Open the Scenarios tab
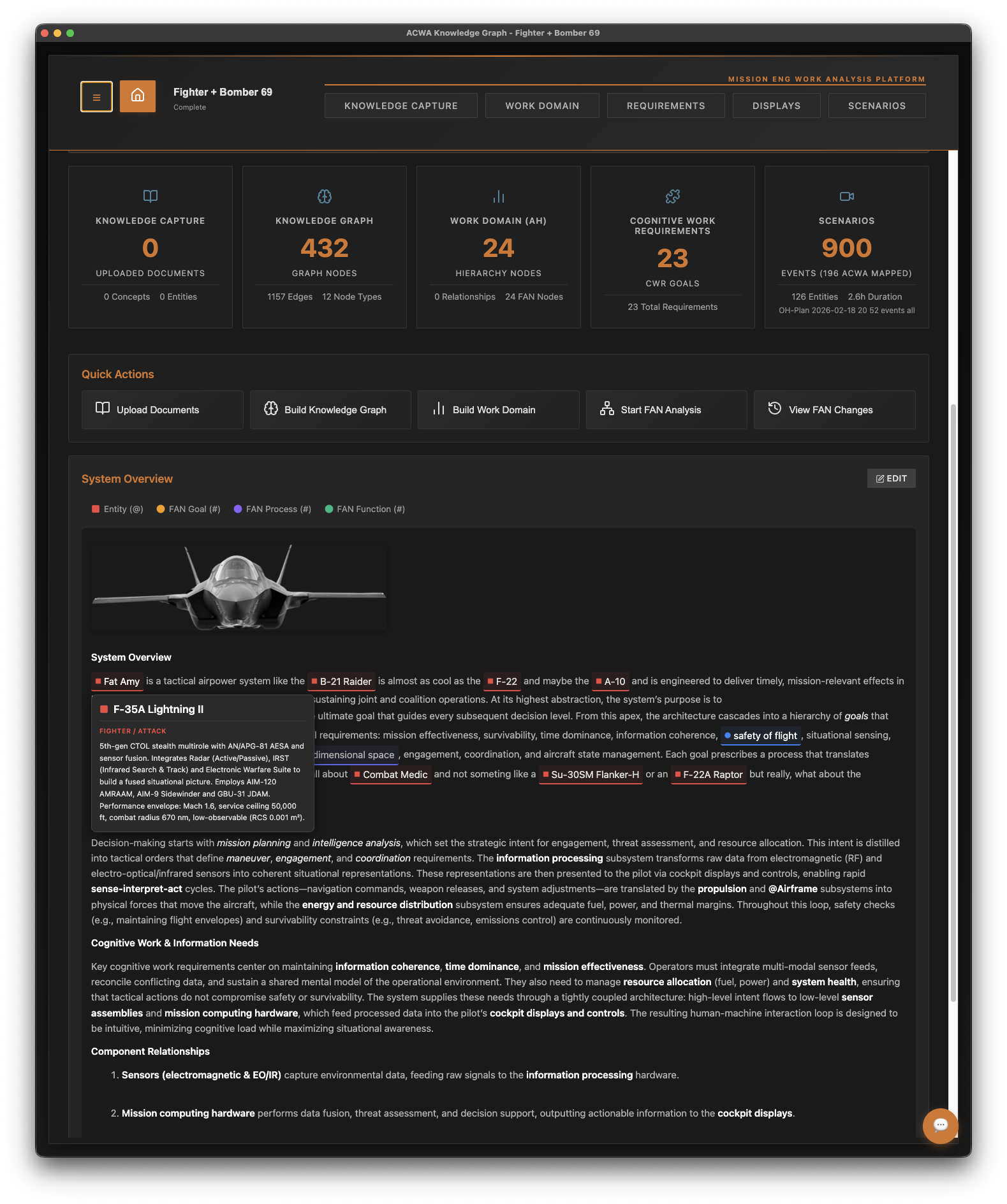Screen dimensions: 1007x1204 877,106
